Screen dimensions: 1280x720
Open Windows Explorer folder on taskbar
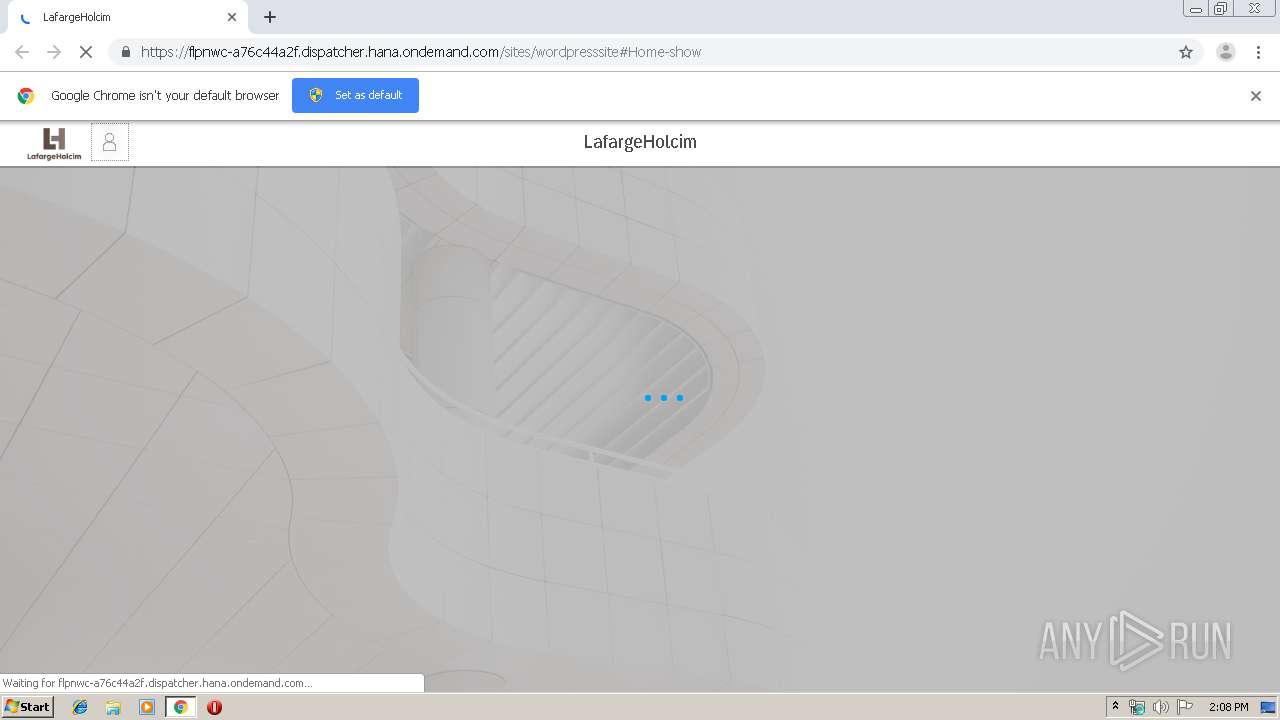(x=113, y=707)
